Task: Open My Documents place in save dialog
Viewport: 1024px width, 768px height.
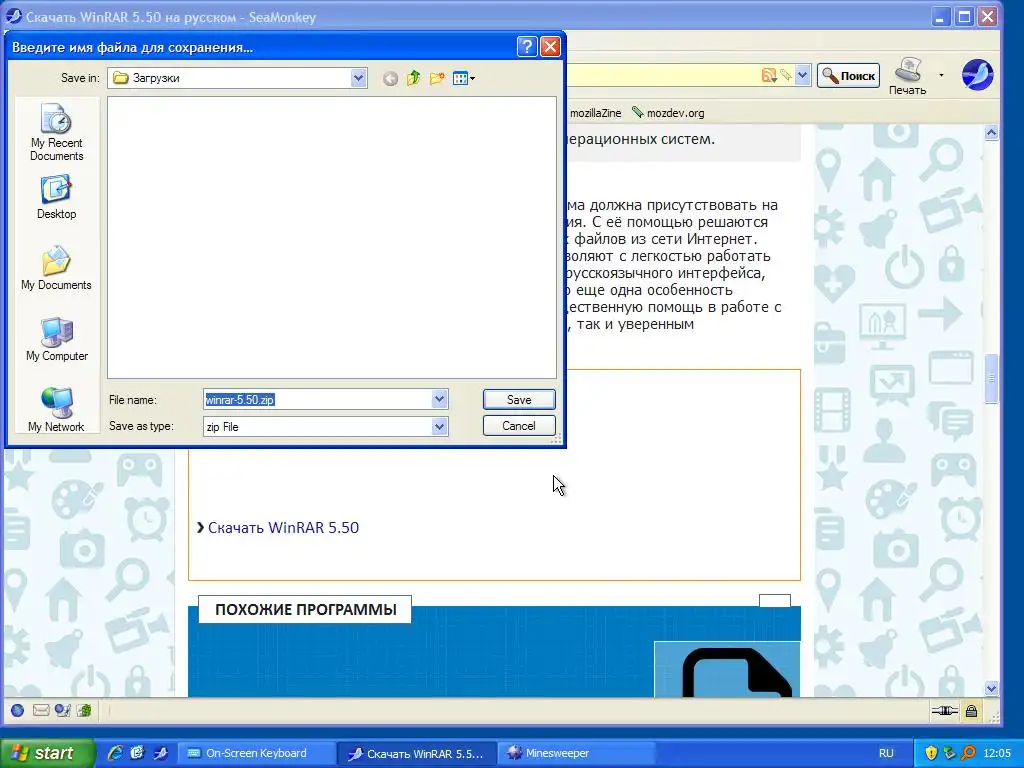Action: pyautogui.click(x=56, y=268)
